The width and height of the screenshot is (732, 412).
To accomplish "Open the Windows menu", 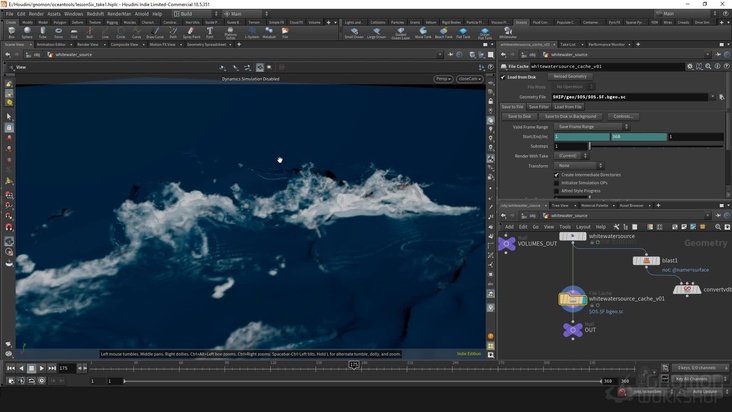I will point(73,14).
